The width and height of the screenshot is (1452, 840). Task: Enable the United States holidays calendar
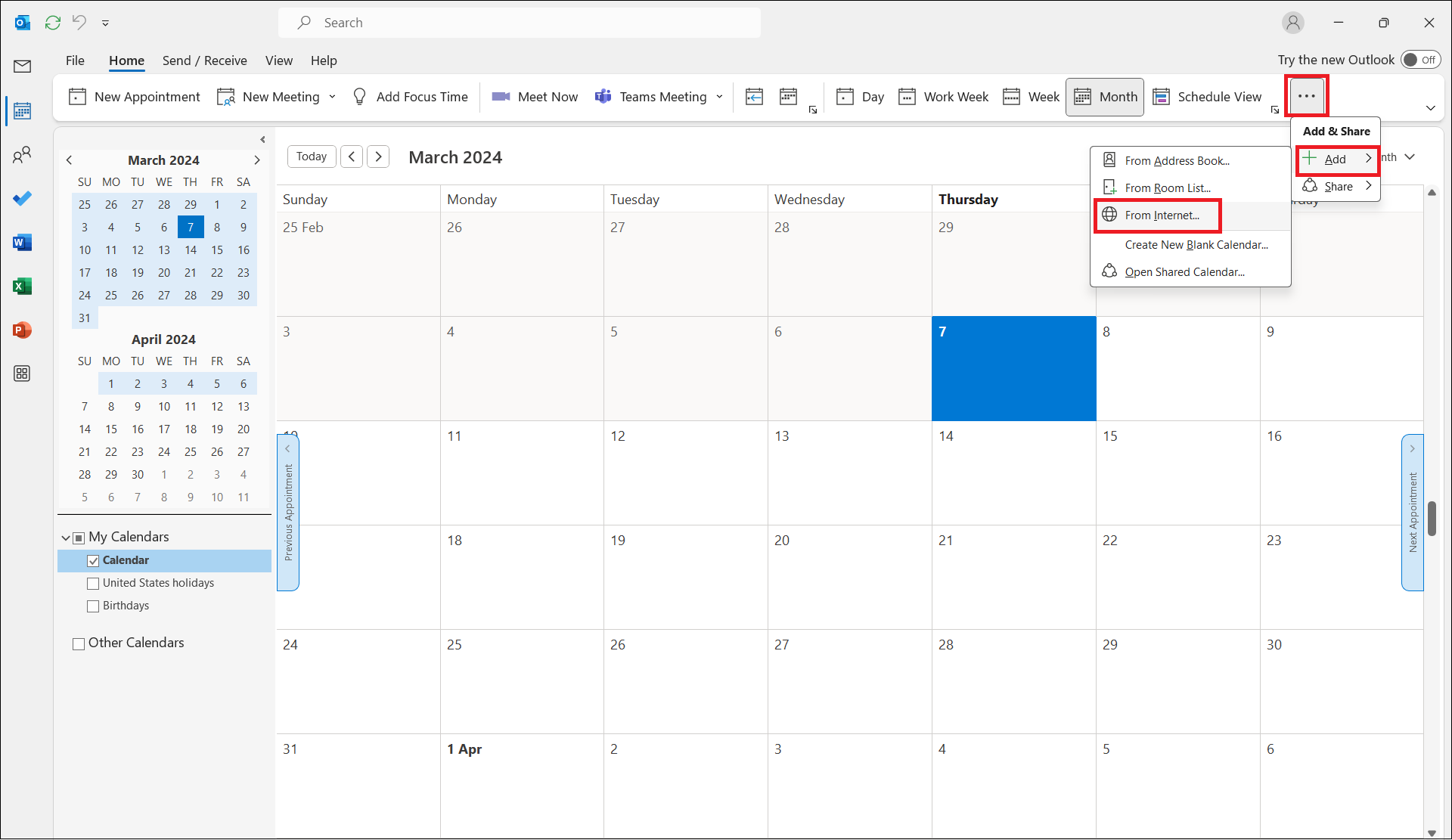94,584
